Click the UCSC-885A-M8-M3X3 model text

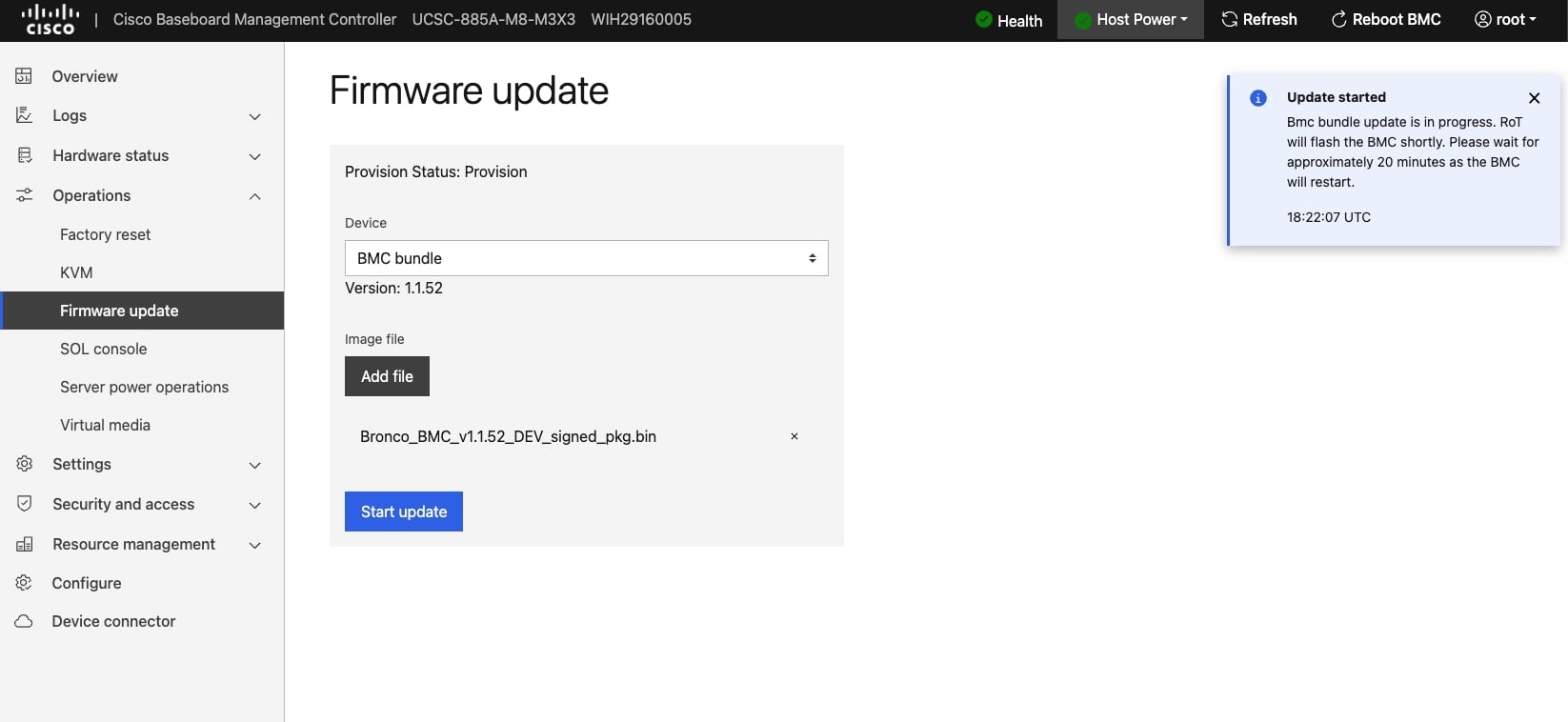pos(493,19)
